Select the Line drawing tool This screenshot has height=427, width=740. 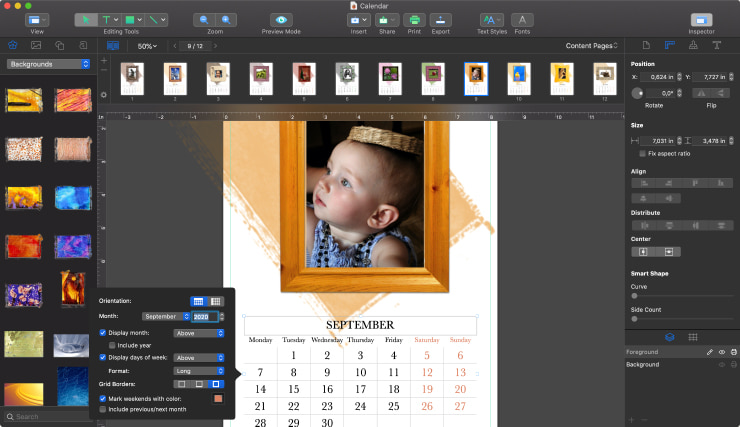pyautogui.click(x=156, y=20)
